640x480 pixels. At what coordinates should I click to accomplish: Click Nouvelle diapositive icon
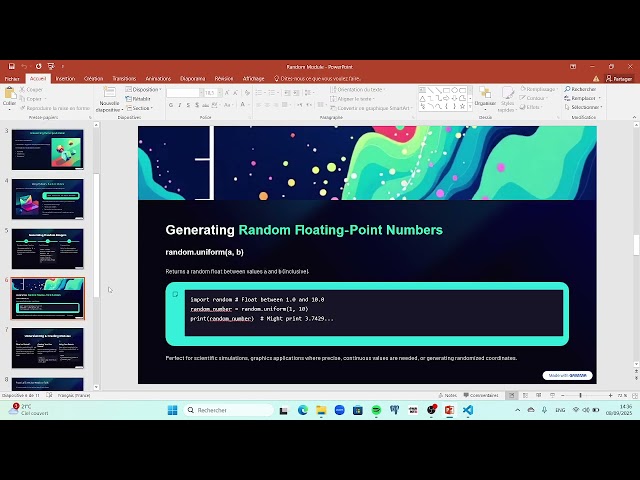click(x=109, y=93)
